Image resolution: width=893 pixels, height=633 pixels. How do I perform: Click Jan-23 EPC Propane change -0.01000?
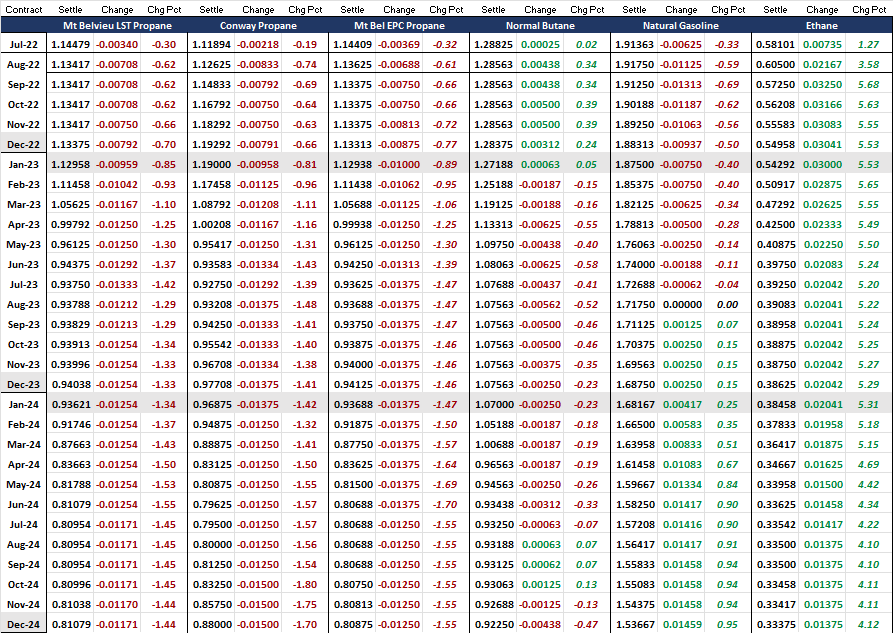[399, 165]
